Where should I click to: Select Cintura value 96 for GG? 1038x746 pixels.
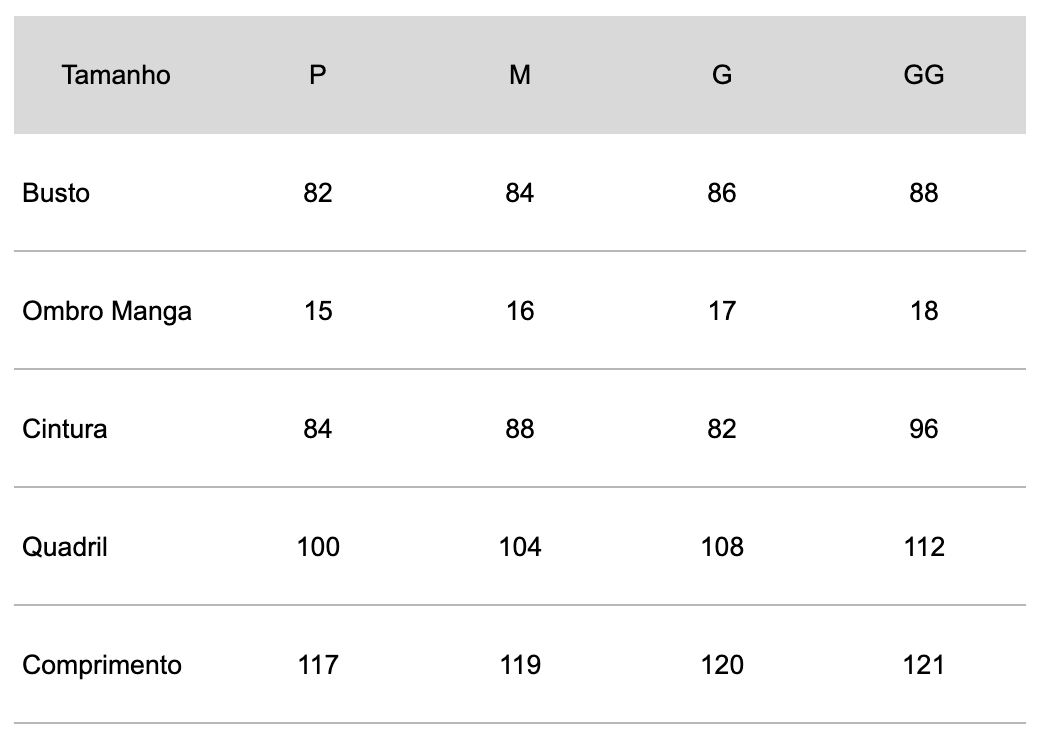(x=923, y=429)
